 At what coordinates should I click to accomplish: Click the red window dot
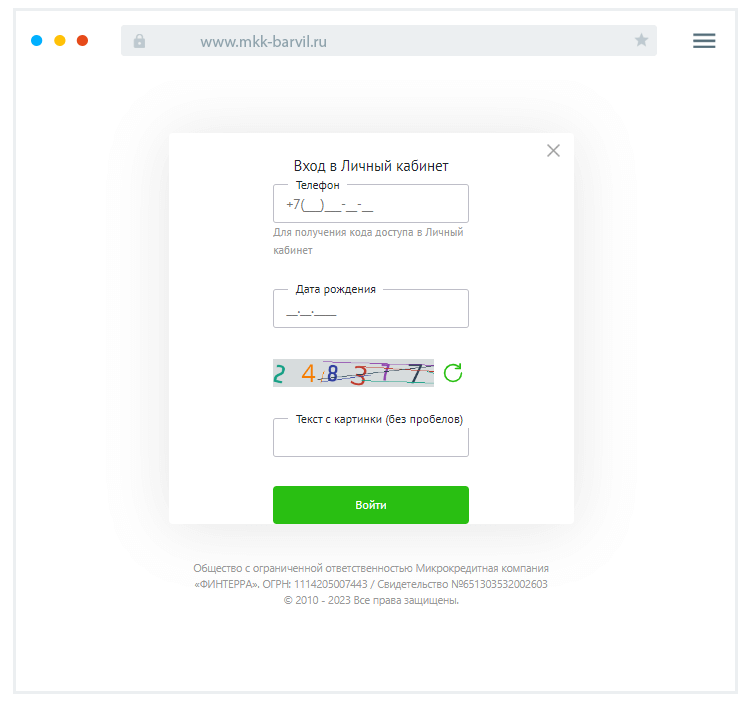click(83, 41)
